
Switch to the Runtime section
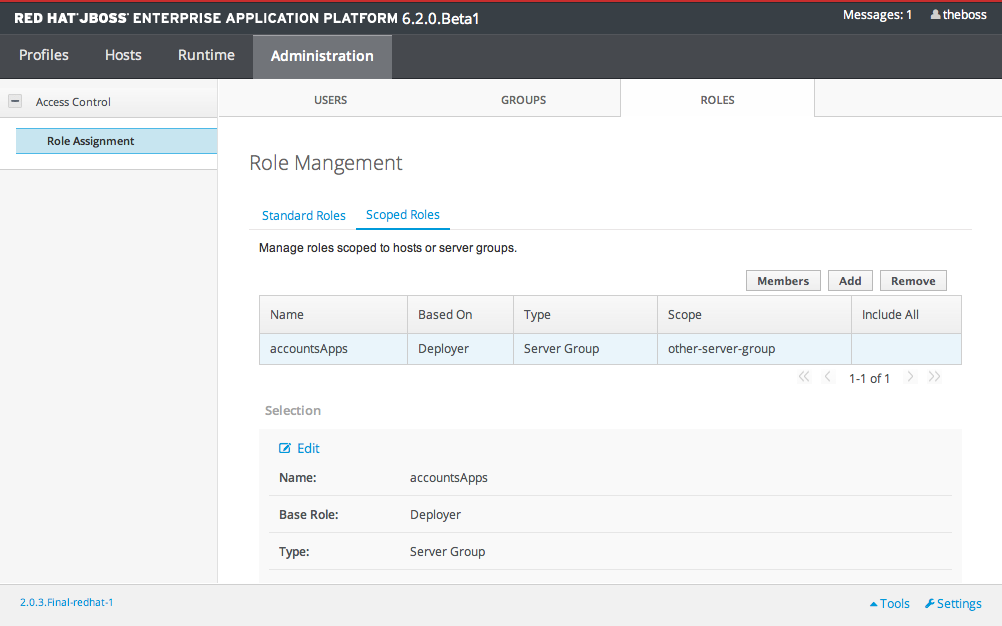pyautogui.click(x=206, y=55)
